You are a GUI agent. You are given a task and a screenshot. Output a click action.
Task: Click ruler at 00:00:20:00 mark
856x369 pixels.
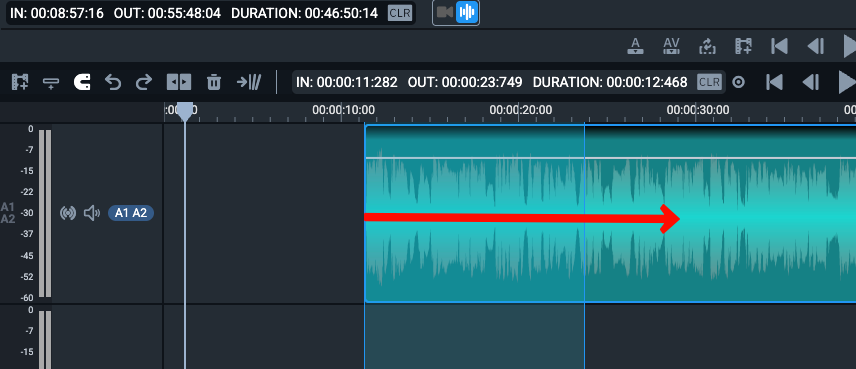520,110
